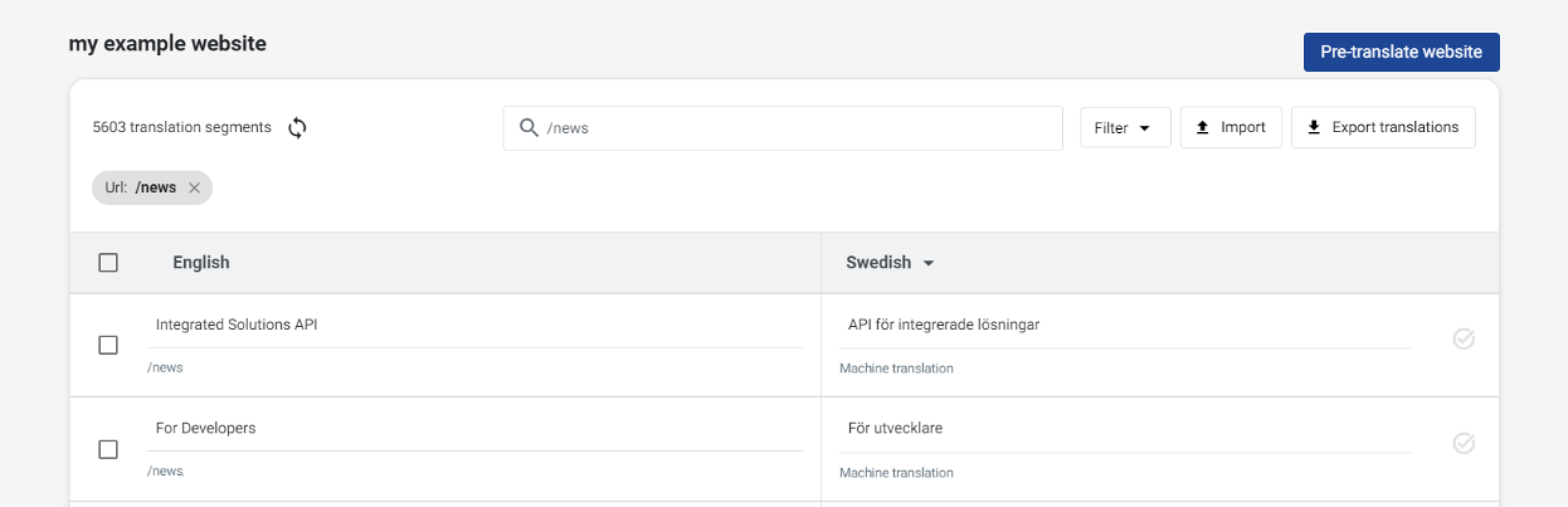The image size is (1568, 507).
Task: Check the For Developers row checkbox
Action: [108, 449]
